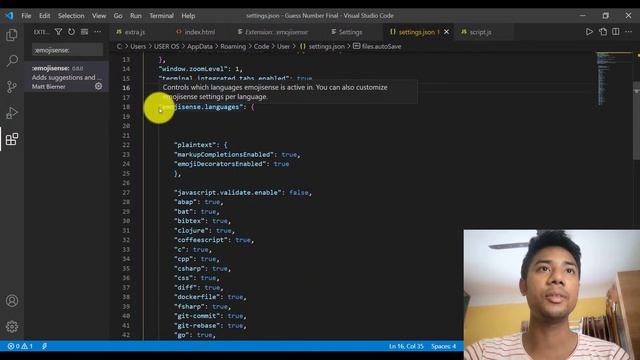The height and width of the screenshot is (360, 640).
Task: Open the Manage gear in activity bar
Action: (12, 327)
